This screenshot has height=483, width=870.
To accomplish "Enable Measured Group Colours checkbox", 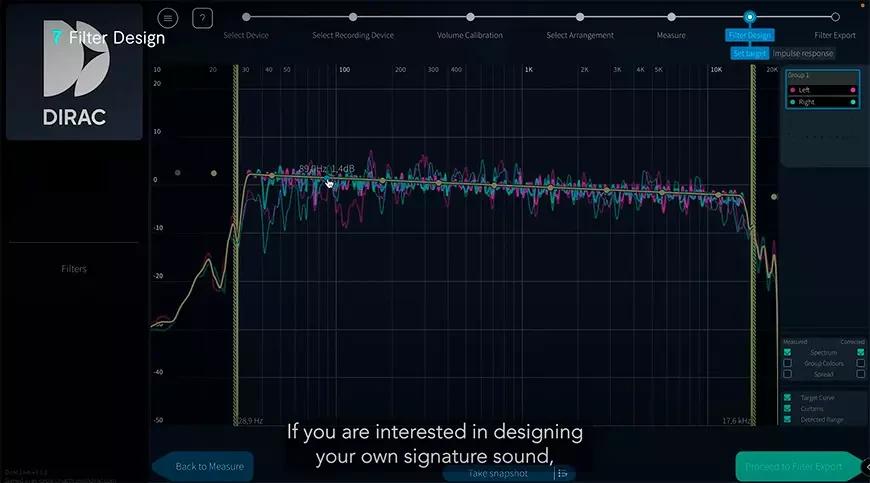I will click(787, 363).
